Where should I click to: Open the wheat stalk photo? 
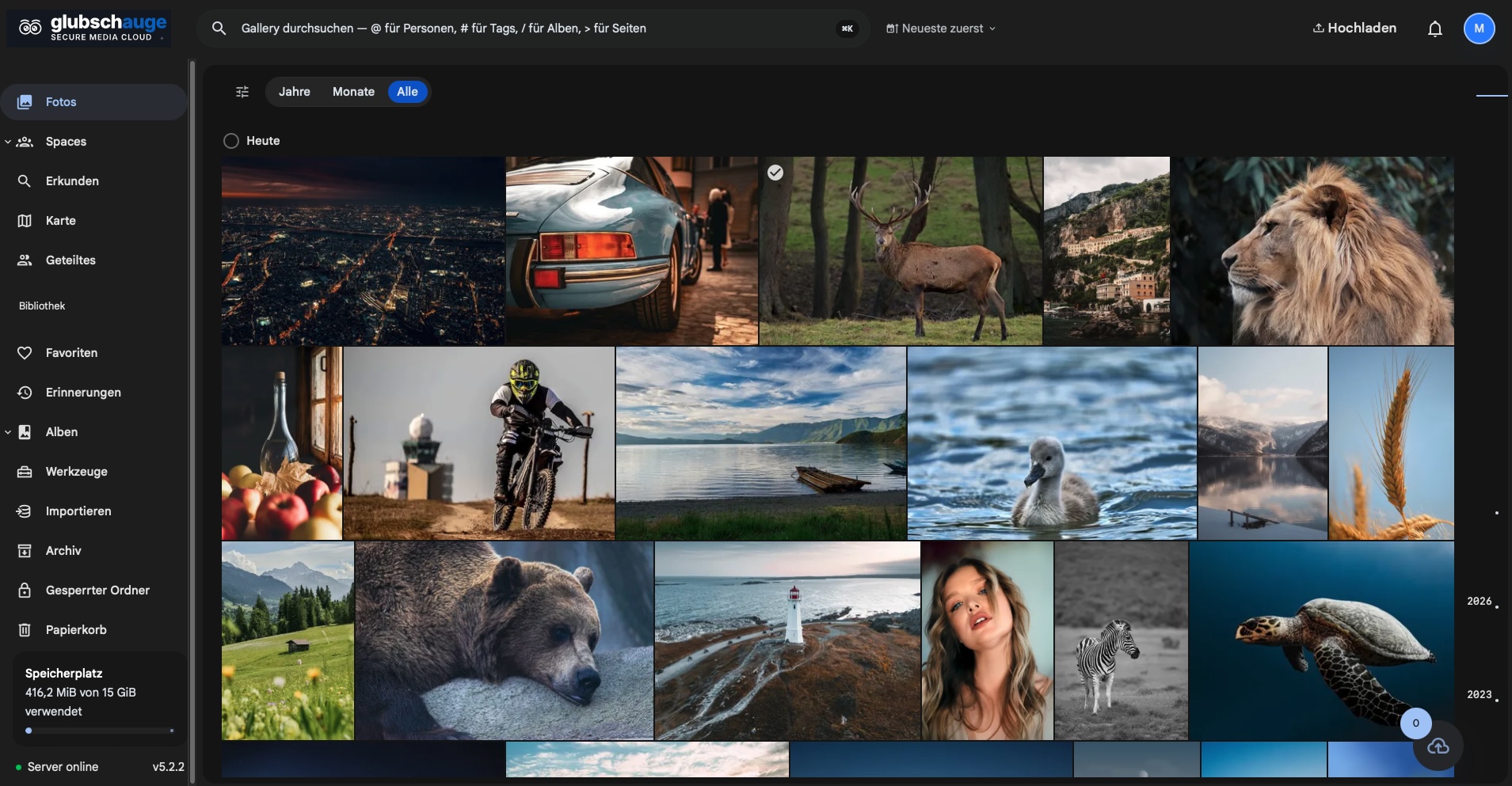click(x=1392, y=443)
